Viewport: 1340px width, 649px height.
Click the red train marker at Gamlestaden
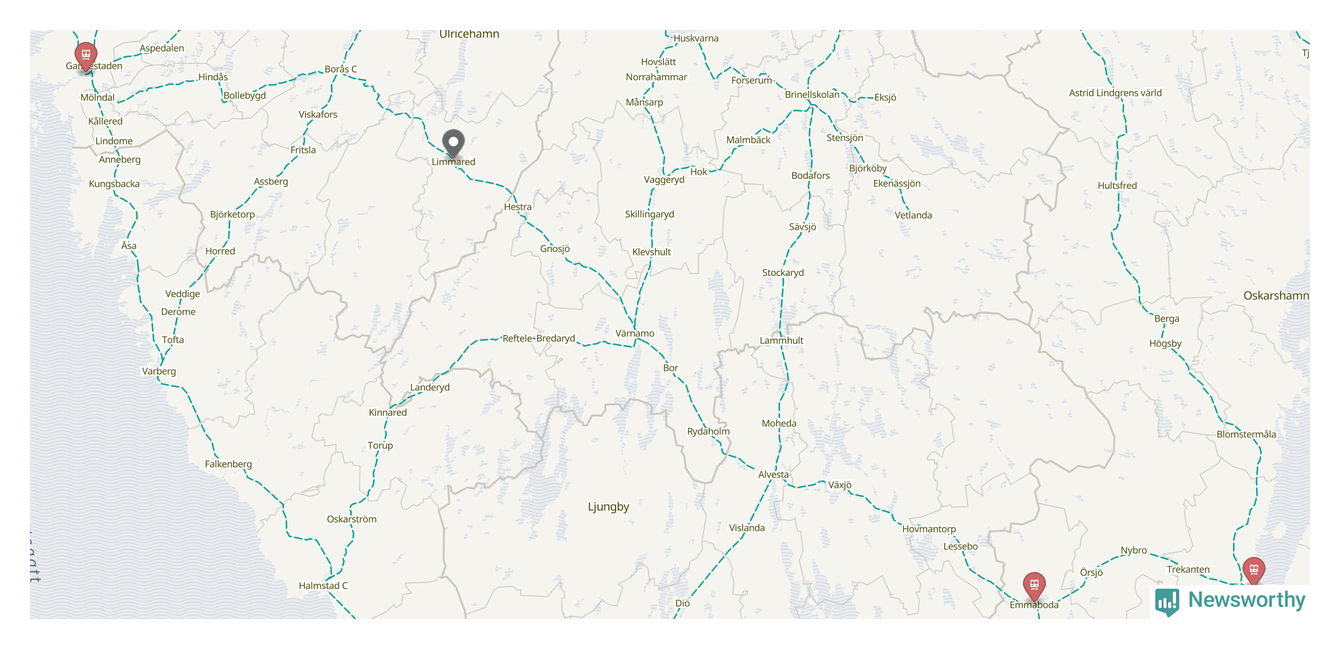[86, 56]
